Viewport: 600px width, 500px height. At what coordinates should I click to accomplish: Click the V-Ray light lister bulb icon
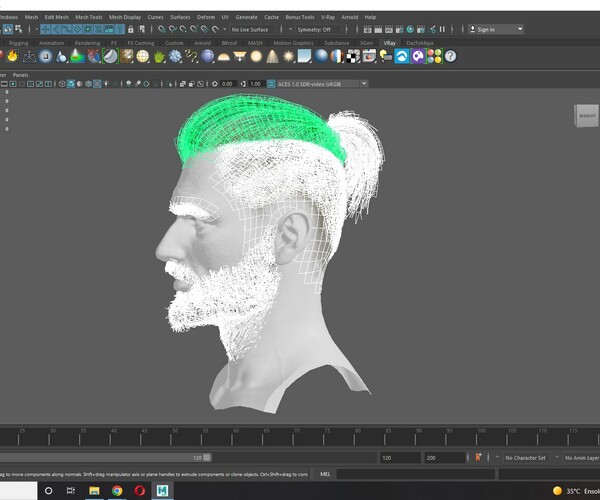(386, 57)
